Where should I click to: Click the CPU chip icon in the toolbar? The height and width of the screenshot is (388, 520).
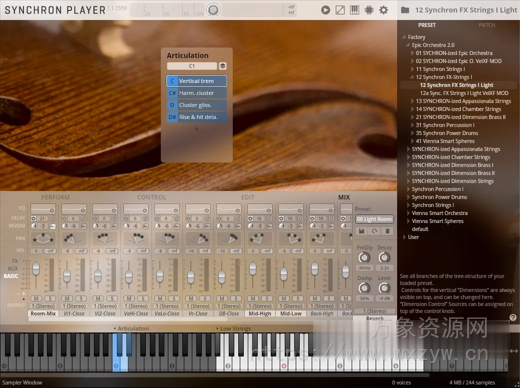tap(369, 10)
